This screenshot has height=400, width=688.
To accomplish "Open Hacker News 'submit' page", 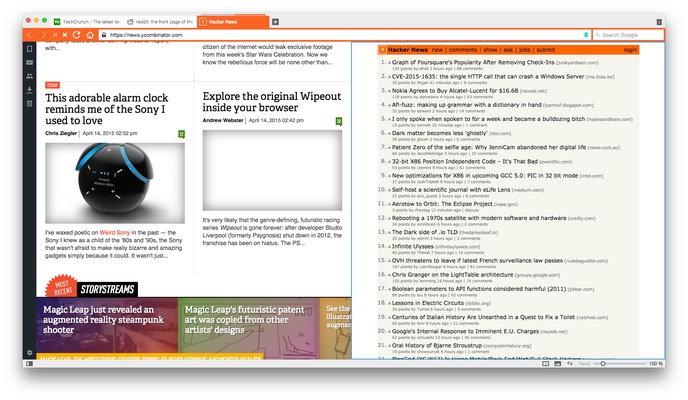I will pos(545,50).
